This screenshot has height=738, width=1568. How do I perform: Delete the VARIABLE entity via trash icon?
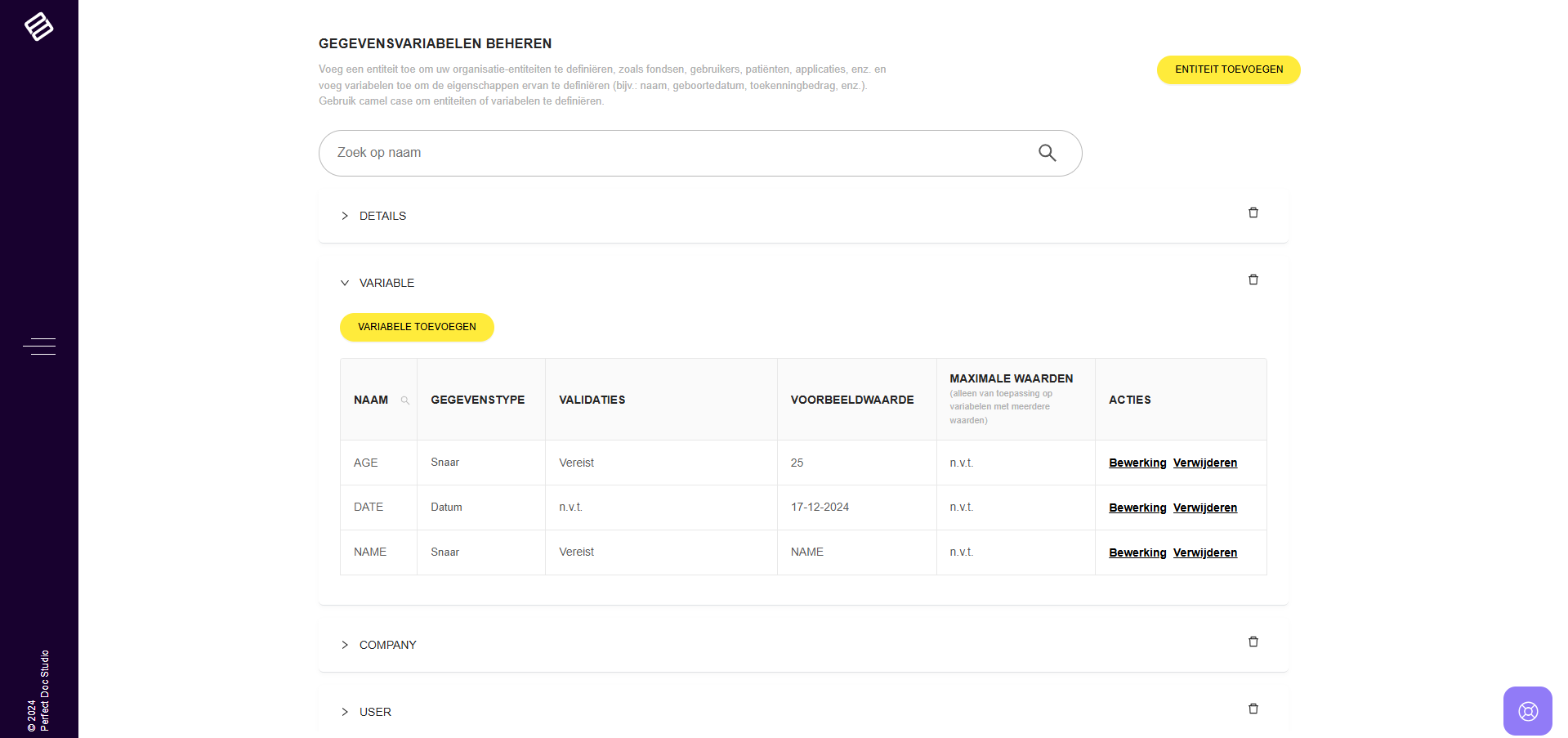1253,280
